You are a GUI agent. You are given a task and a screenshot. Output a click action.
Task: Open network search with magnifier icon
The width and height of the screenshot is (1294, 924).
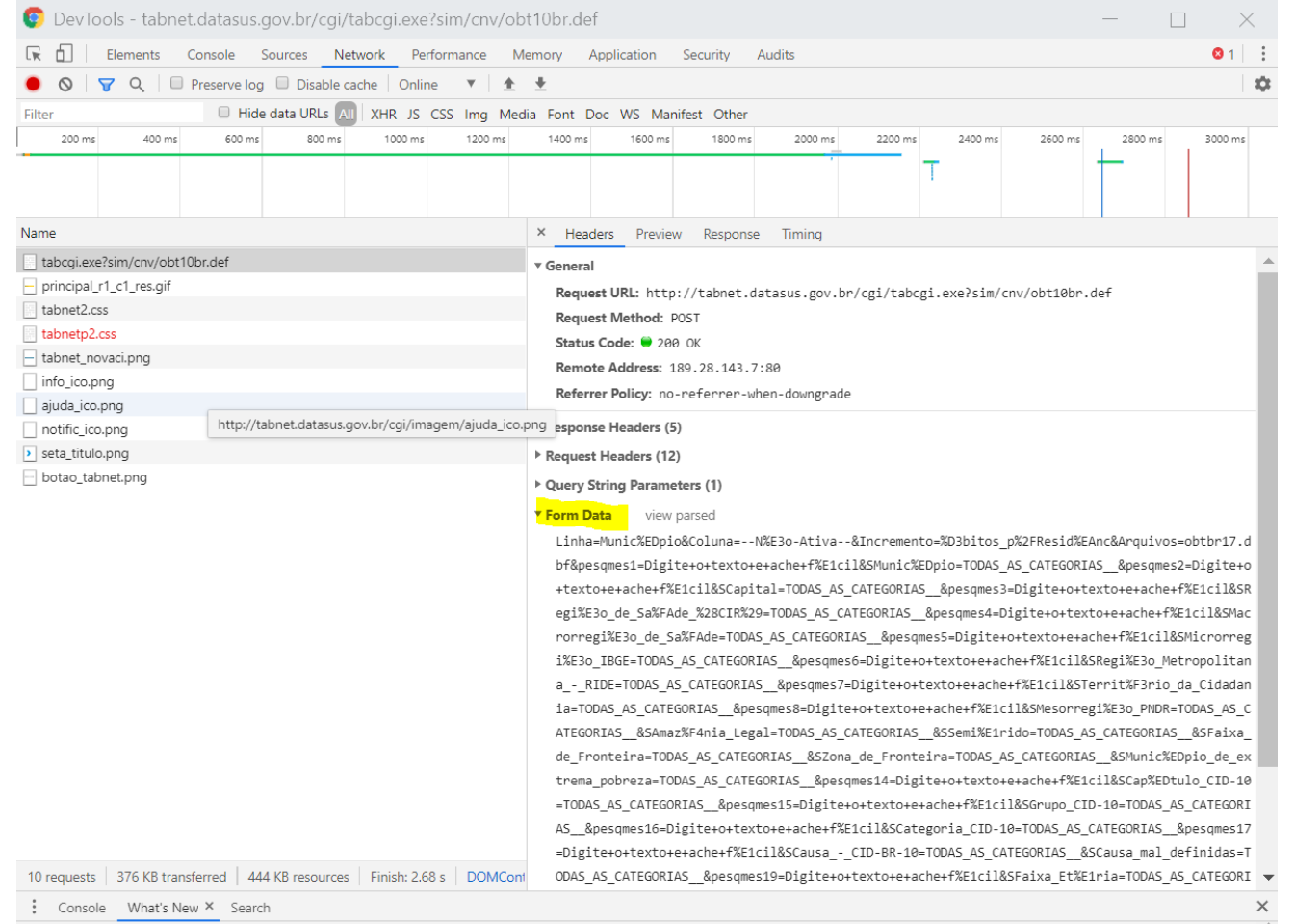tap(137, 85)
